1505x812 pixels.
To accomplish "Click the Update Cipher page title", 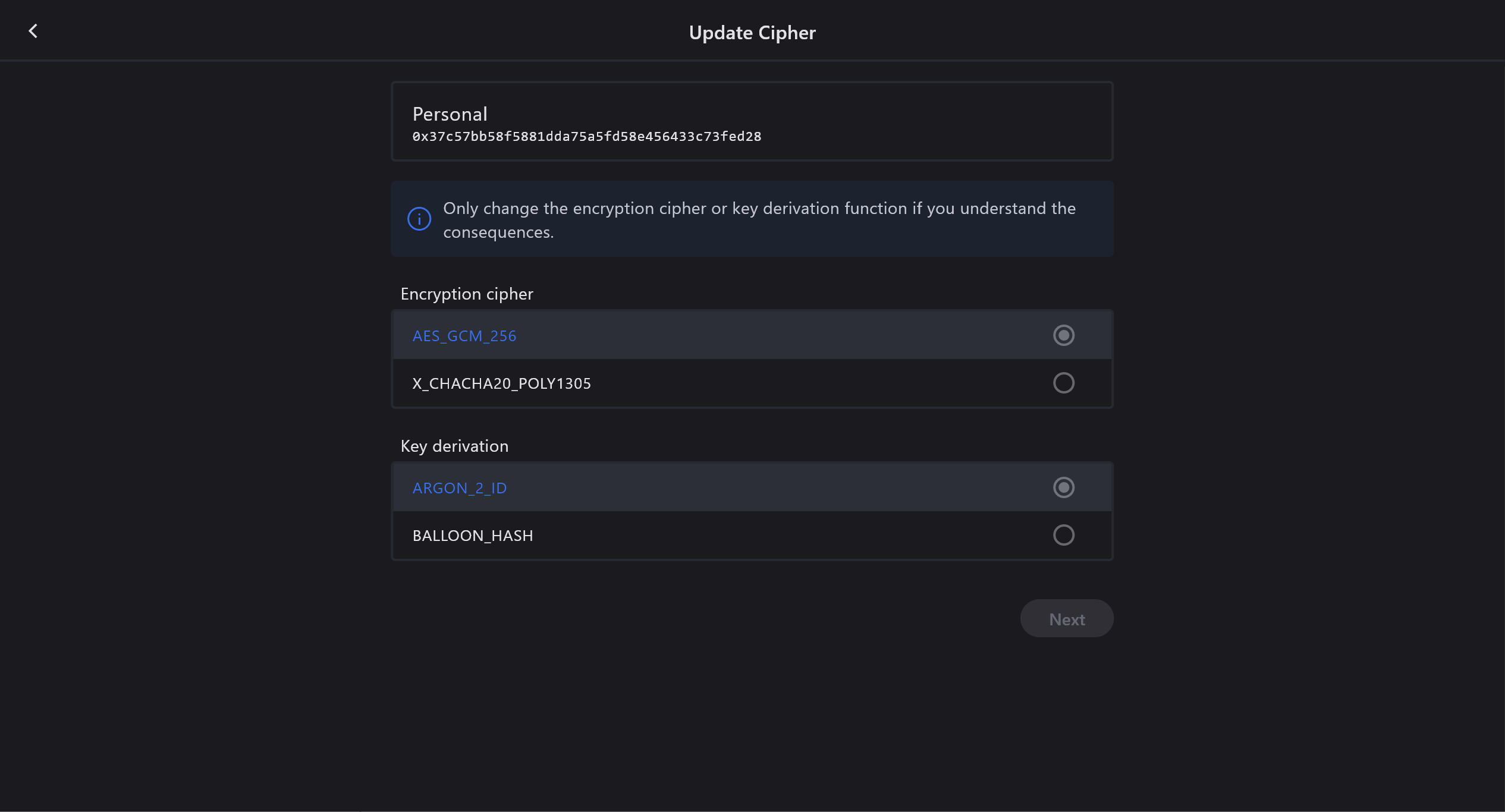I will (x=752, y=33).
